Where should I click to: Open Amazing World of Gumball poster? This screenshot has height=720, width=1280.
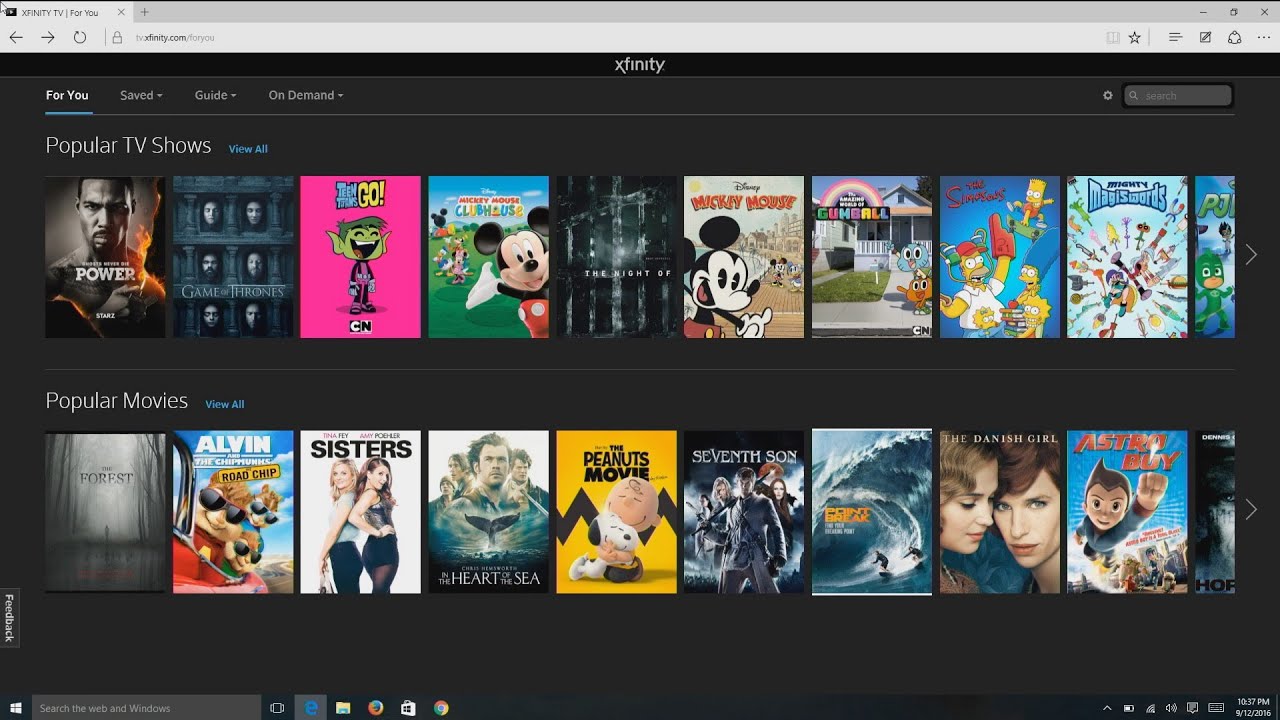[872, 257]
